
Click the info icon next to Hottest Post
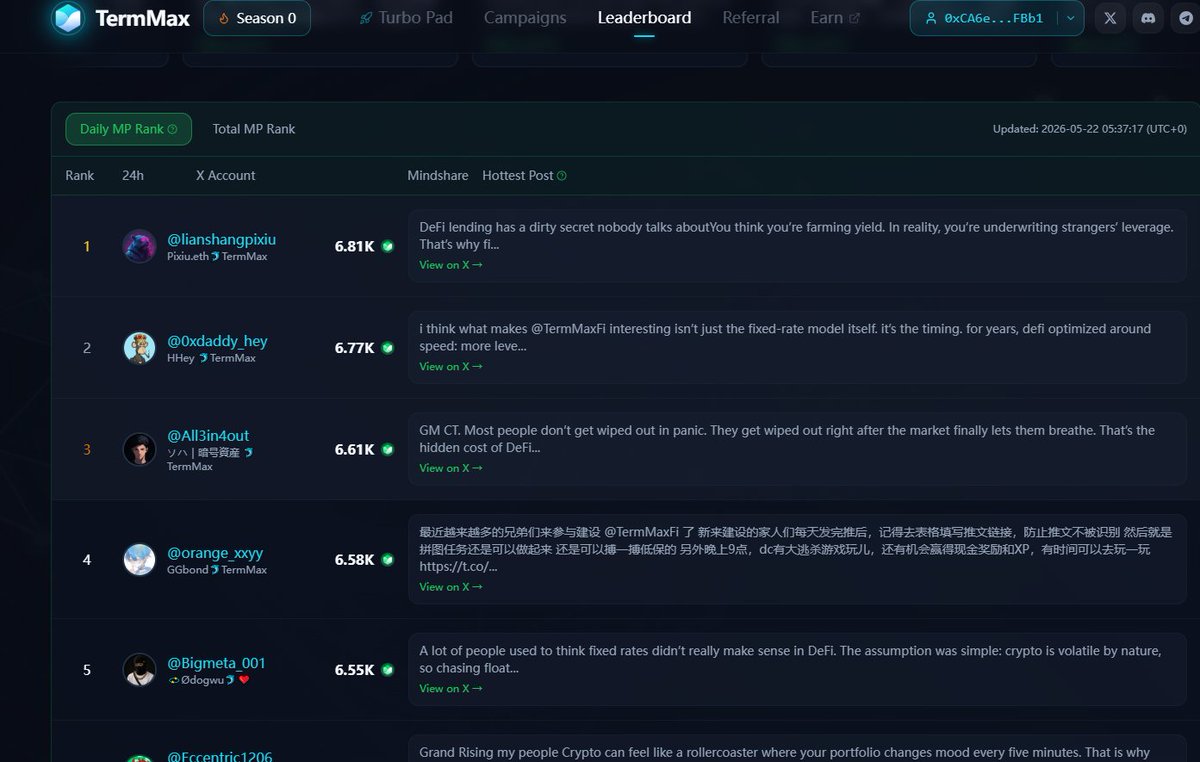(561, 176)
